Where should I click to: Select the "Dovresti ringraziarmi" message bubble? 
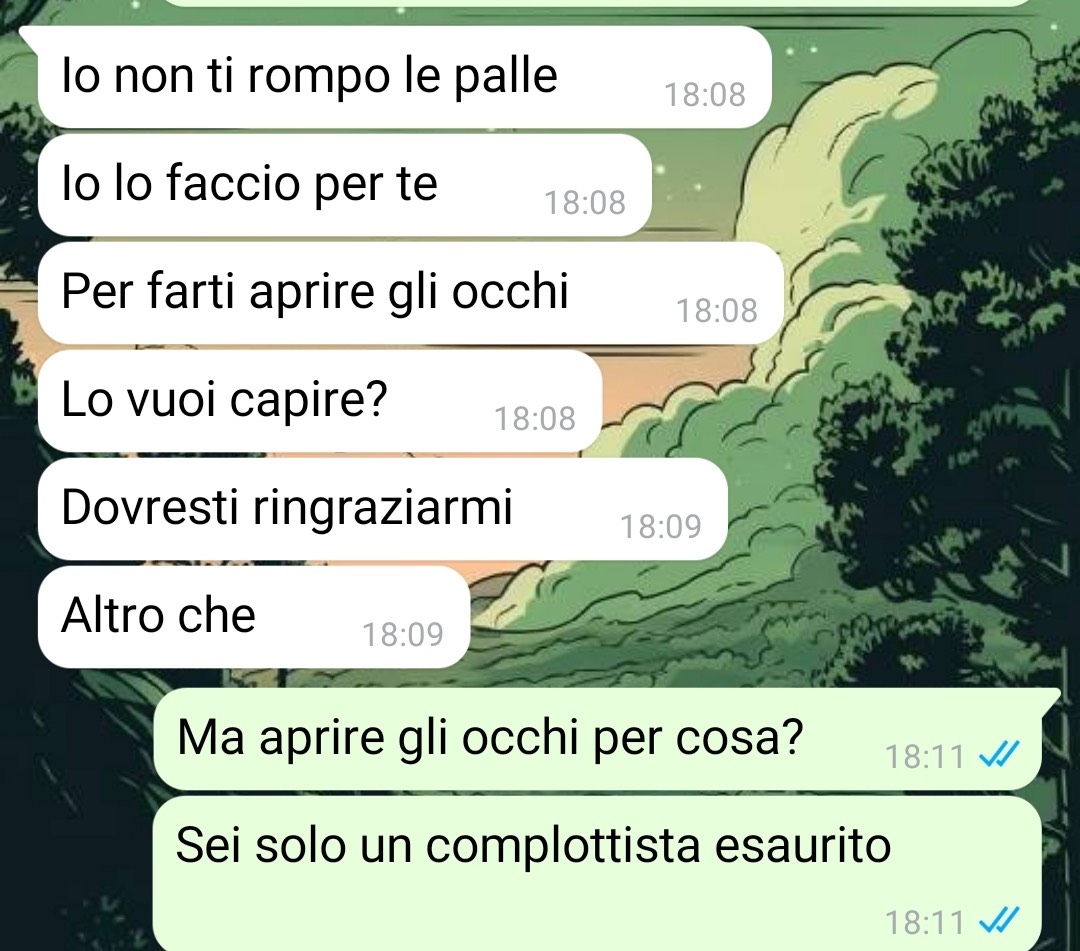[x=383, y=509]
